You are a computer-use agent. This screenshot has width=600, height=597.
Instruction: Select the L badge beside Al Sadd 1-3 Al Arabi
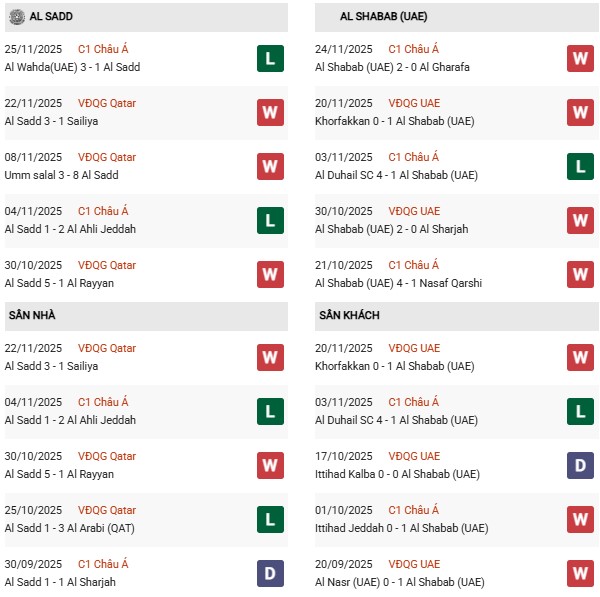coord(269,520)
